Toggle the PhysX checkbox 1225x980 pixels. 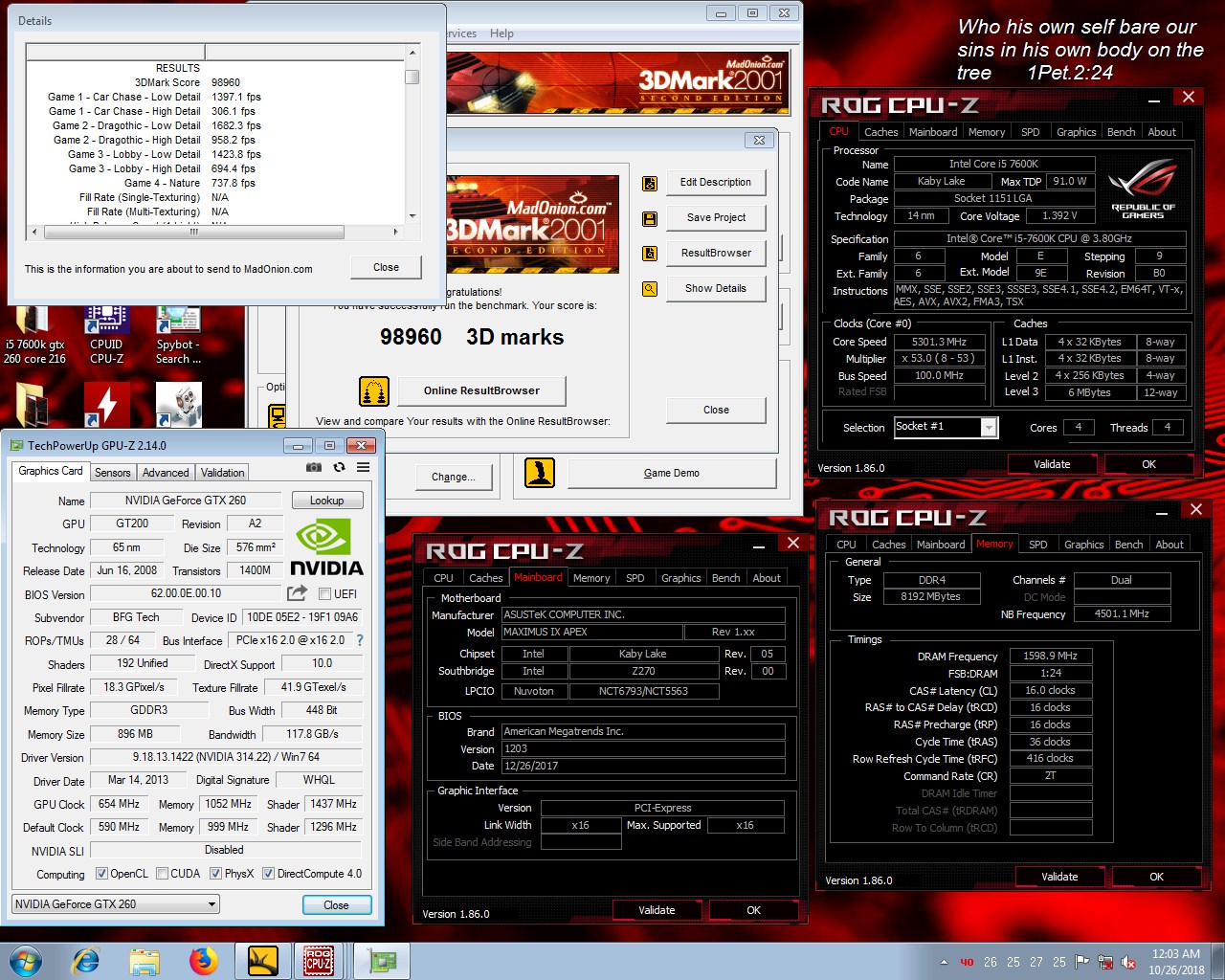[215, 873]
